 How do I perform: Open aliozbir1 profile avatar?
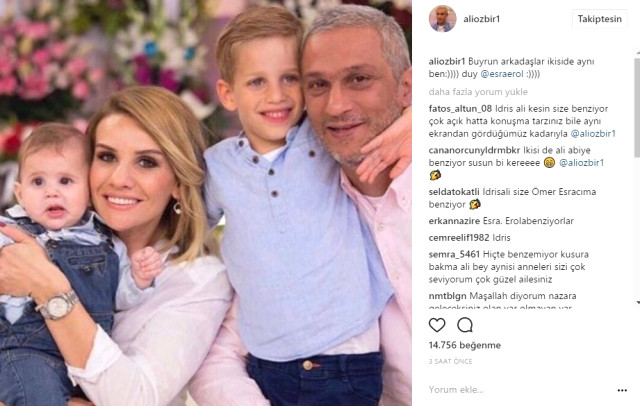[442, 19]
